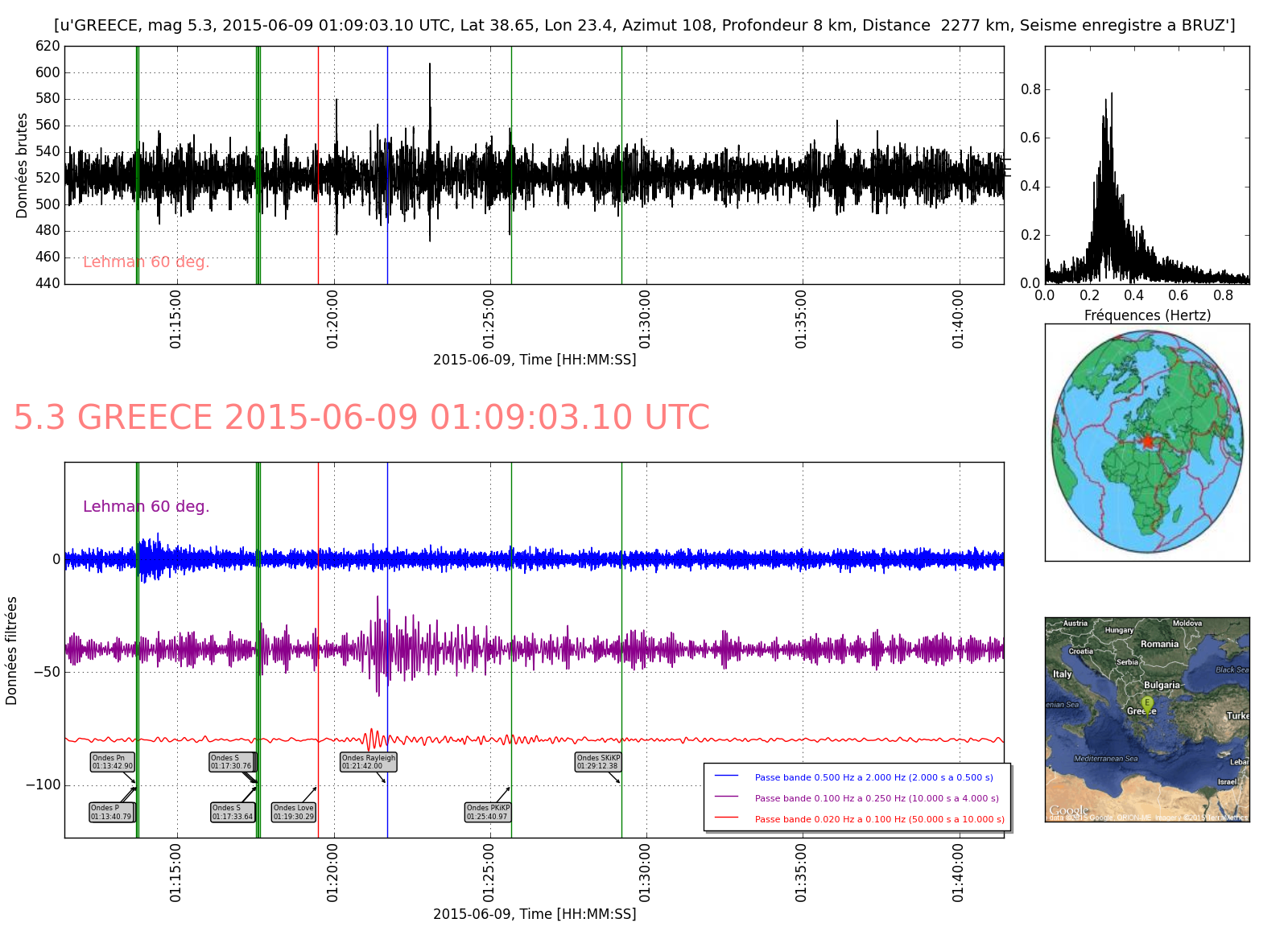Viewport: 1288px width, 931px height.
Task: Select the red 0.020 Hz passband legend entry
Action: point(879,819)
